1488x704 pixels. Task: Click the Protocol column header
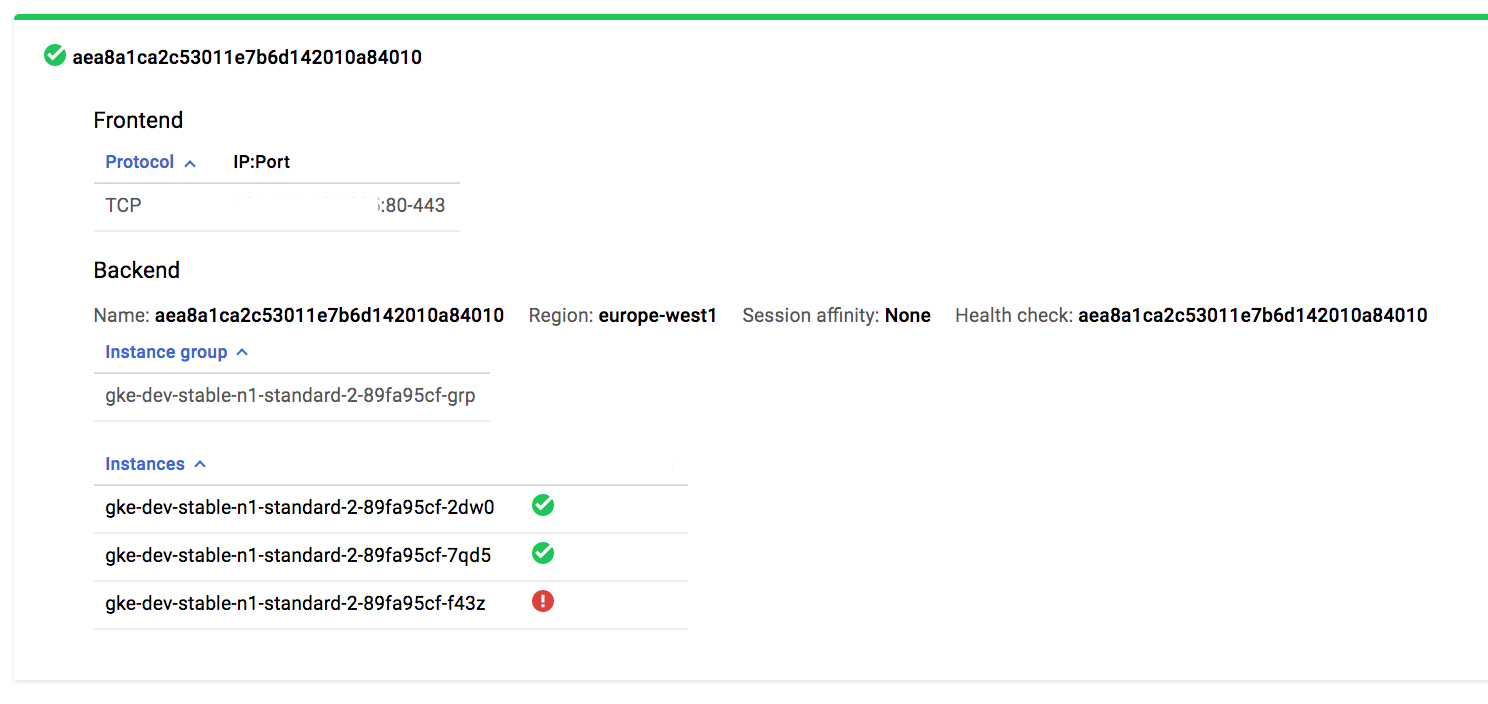pos(140,162)
